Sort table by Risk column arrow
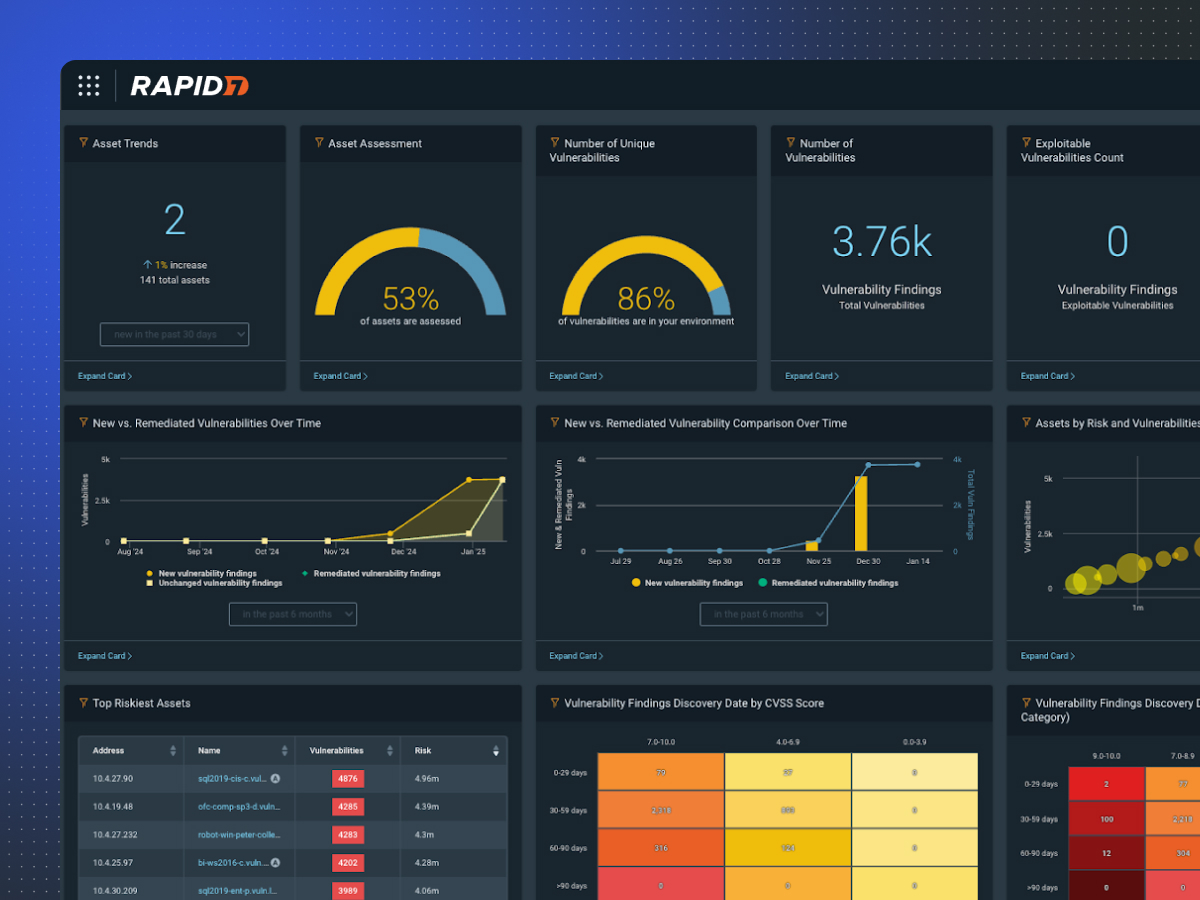1200x900 pixels. pos(495,751)
